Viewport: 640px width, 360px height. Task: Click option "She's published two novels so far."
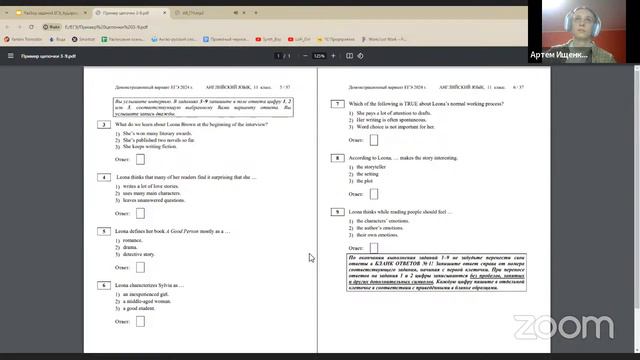click(159, 140)
